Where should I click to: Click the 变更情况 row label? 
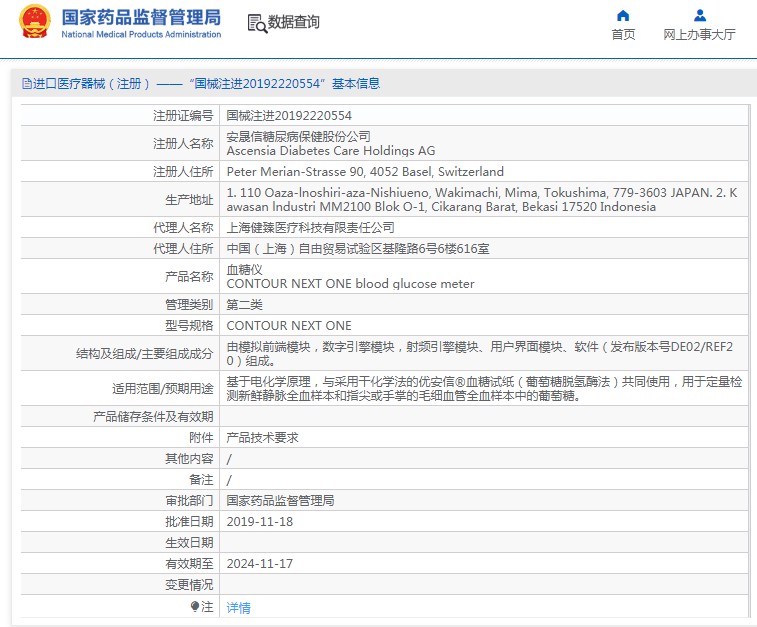pyautogui.click(x=189, y=585)
